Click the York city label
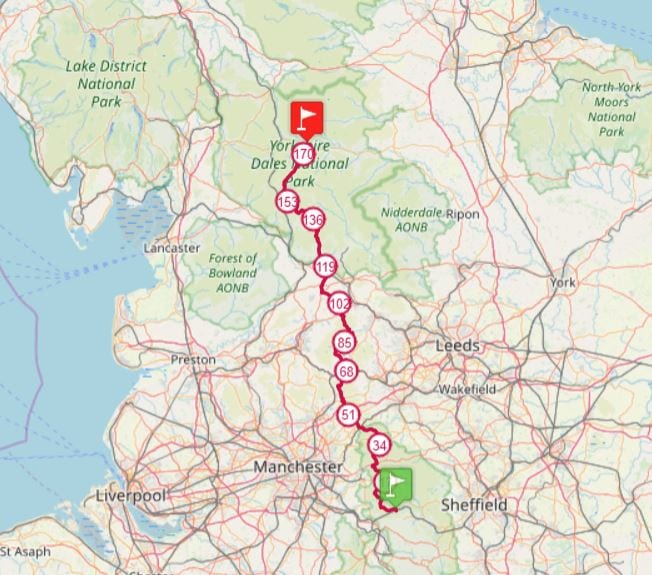This screenshot has height=575, width=652. (x=563, y=283)
